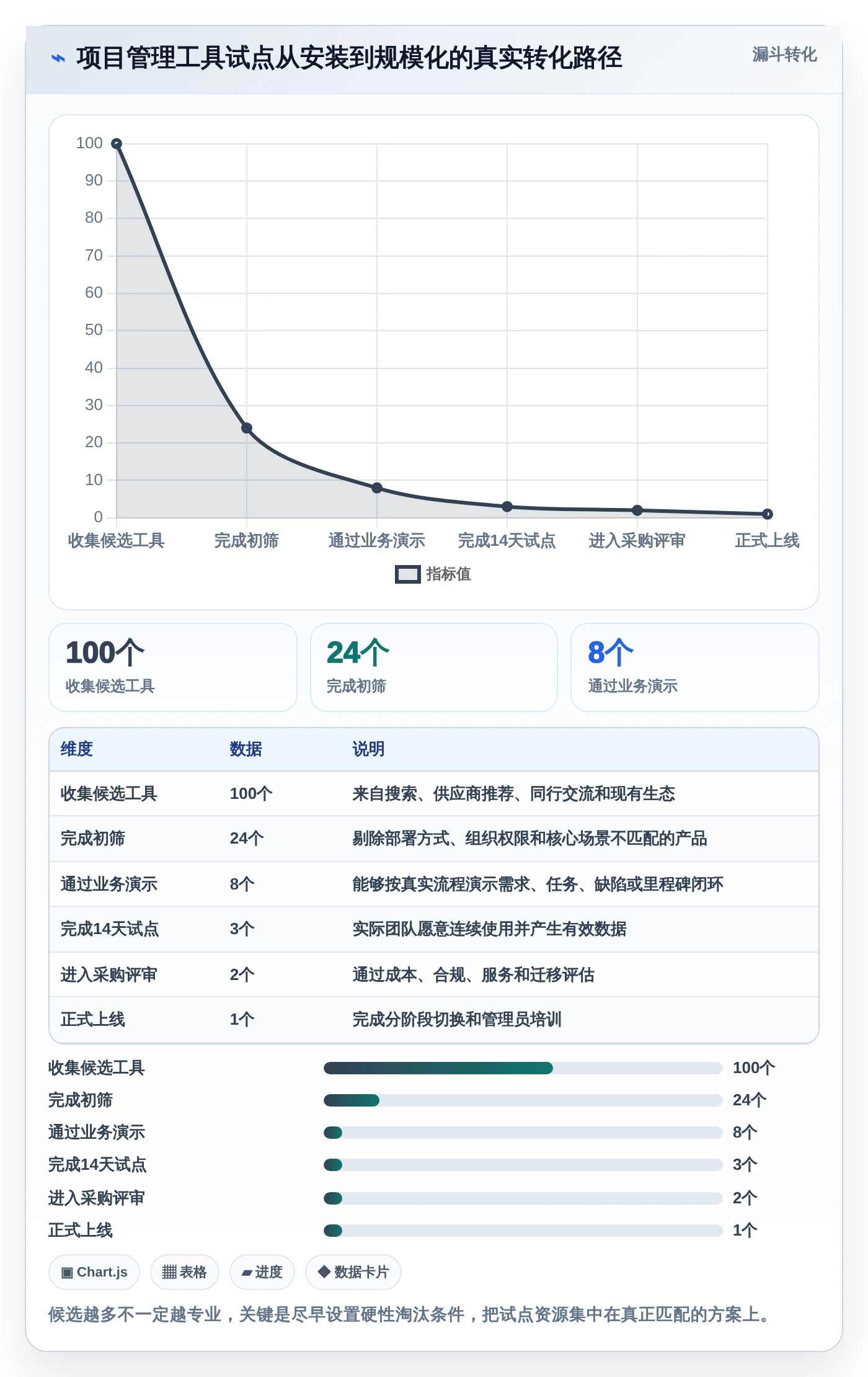This screenshot has height=1377, width=868.
Task: Select the chart point for 通过业务演示
Action: [377, 488]
